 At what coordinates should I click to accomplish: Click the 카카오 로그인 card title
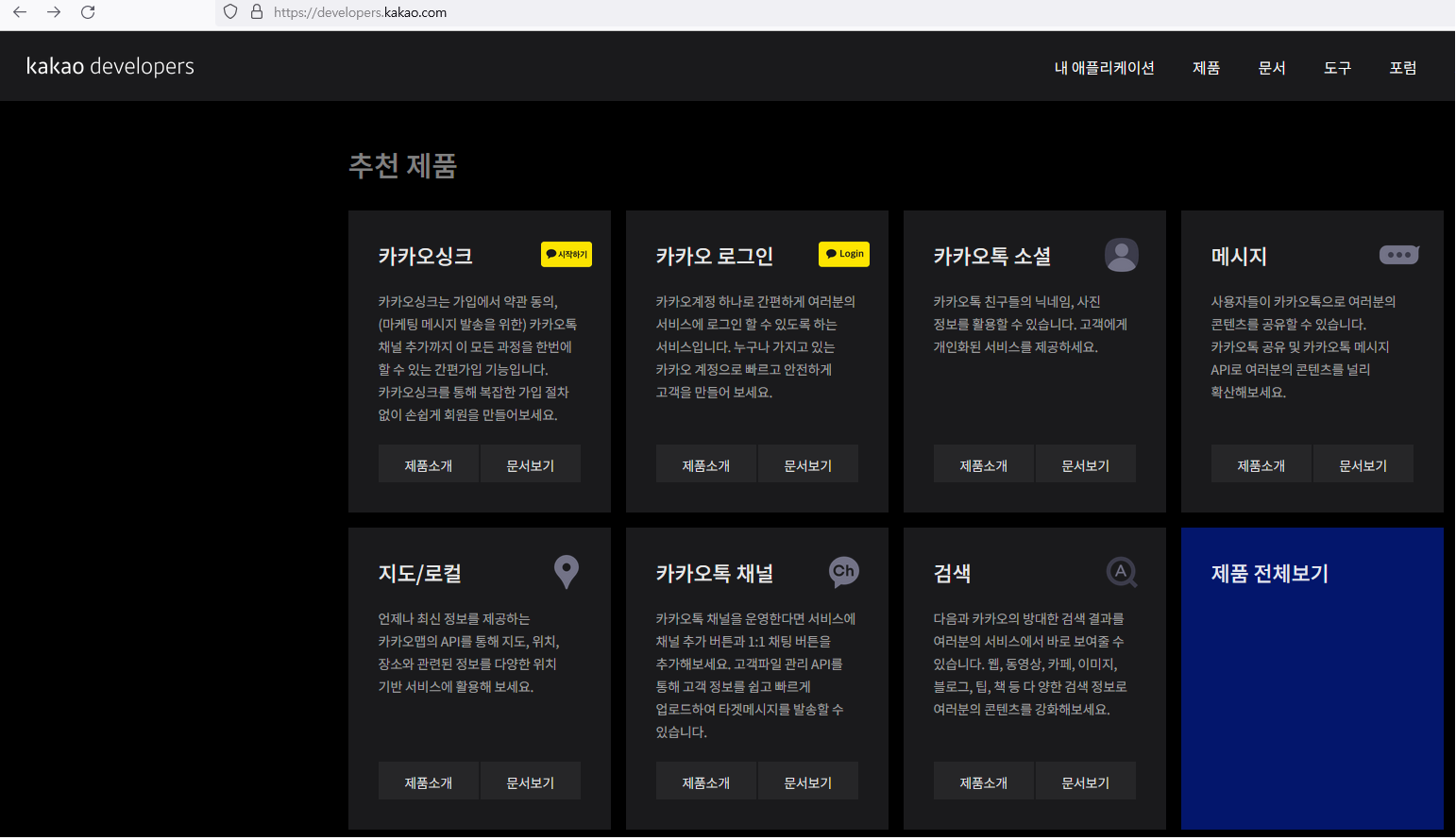(715, 256)
